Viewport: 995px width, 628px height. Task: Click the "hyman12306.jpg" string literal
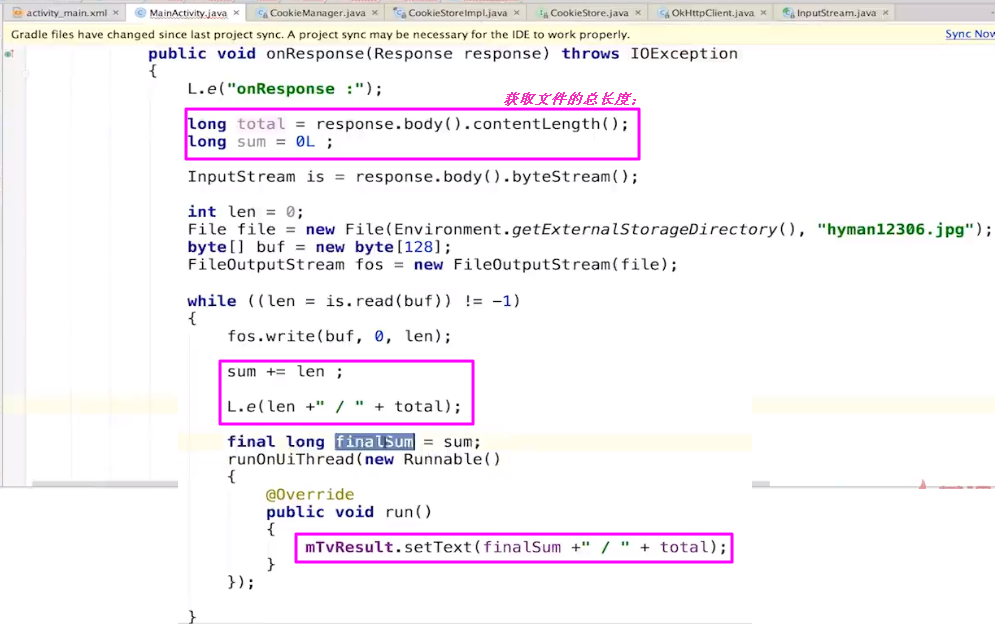[895, 229]
